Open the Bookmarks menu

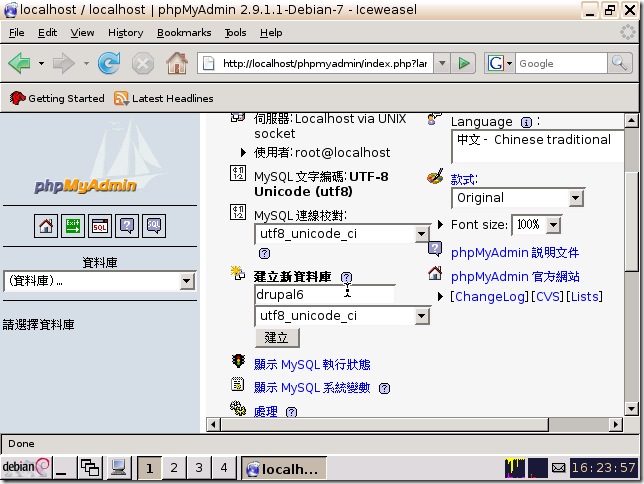[184, 32]
